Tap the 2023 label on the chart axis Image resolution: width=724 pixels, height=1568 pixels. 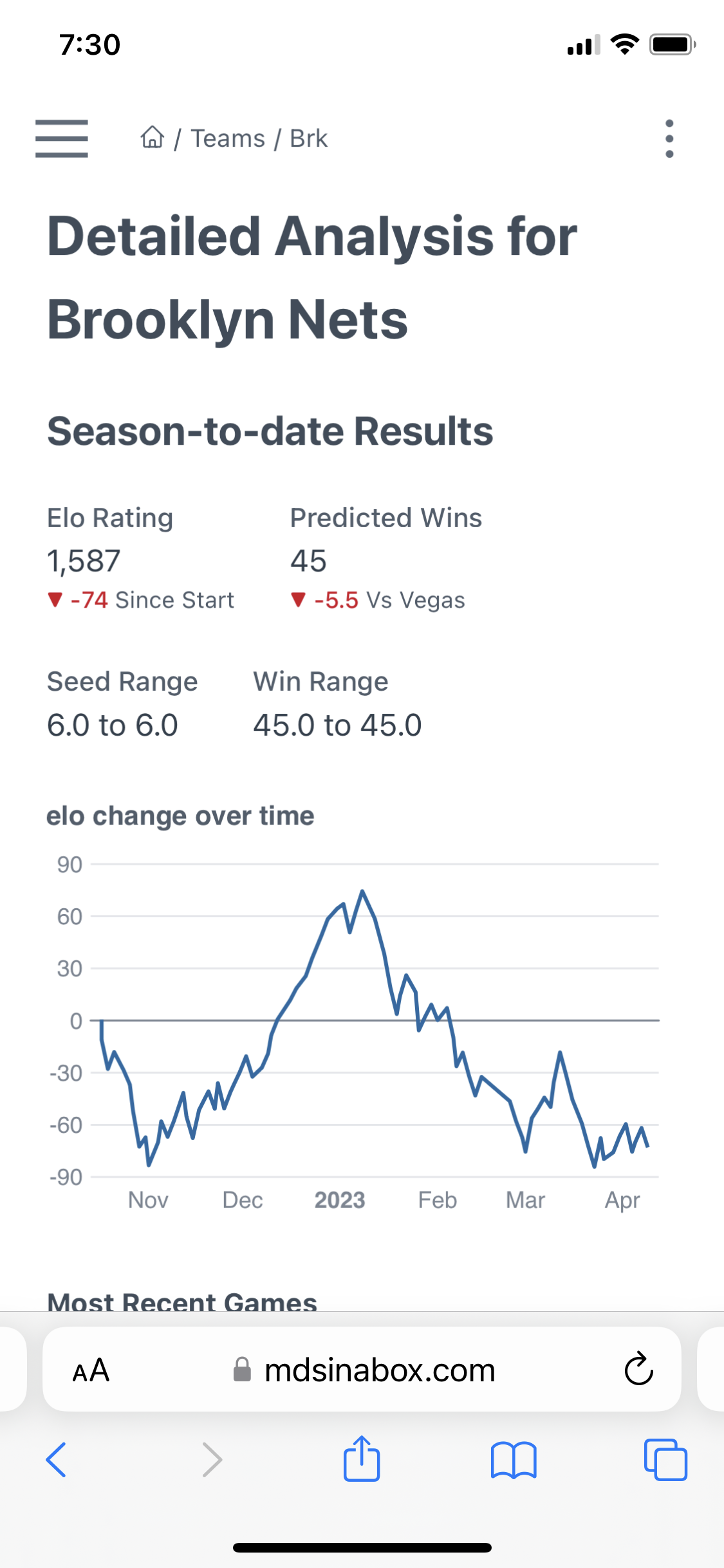point(339,1199)
